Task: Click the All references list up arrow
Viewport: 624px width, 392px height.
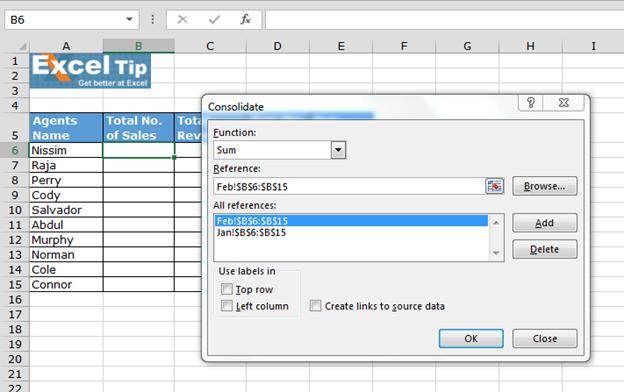Action: (496, 223)
